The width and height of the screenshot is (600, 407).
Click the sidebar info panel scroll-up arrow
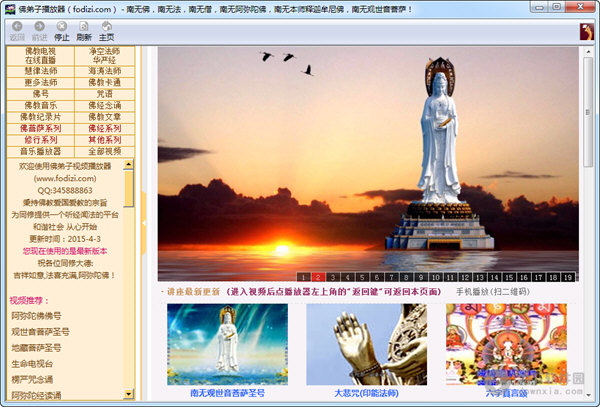(129, 164)
